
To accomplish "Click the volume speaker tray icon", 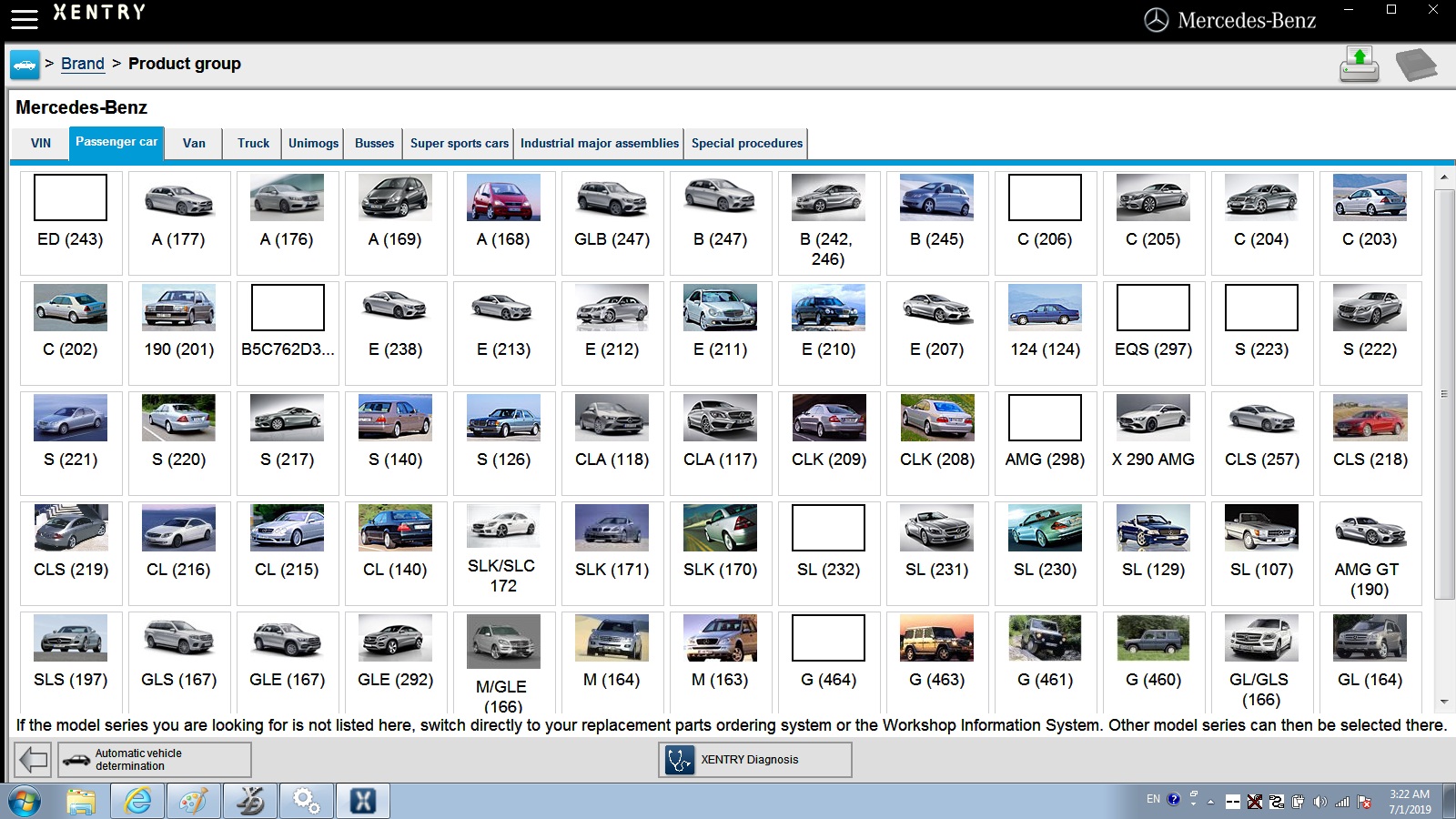I will [1320, 802].
